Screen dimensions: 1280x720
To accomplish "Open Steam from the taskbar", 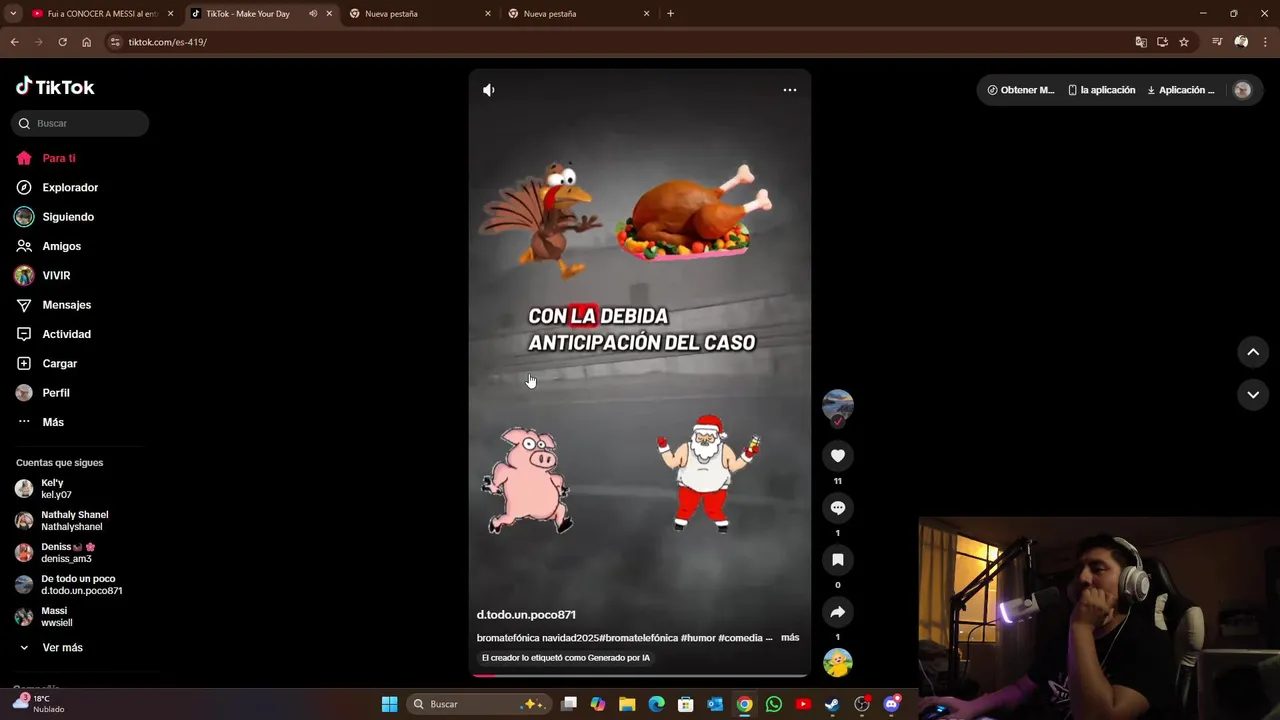I will [x=832, y=704].
